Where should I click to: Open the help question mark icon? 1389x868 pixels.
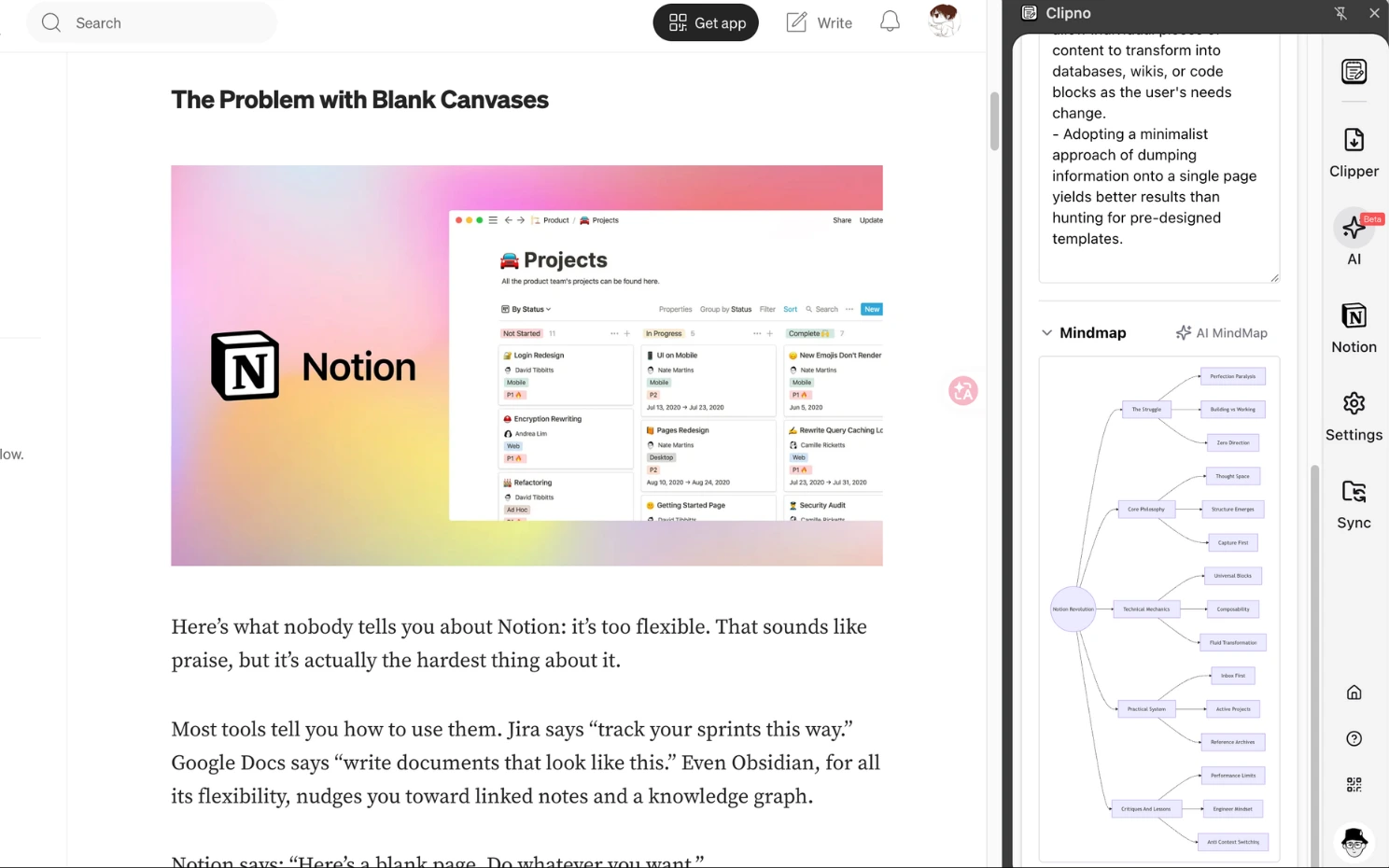pyautogui.click(x=1354, y=739)
